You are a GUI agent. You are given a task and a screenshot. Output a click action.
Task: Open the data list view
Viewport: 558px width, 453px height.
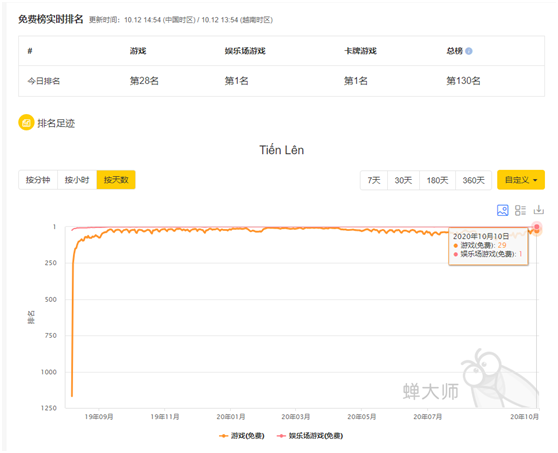tap(520, 210)
